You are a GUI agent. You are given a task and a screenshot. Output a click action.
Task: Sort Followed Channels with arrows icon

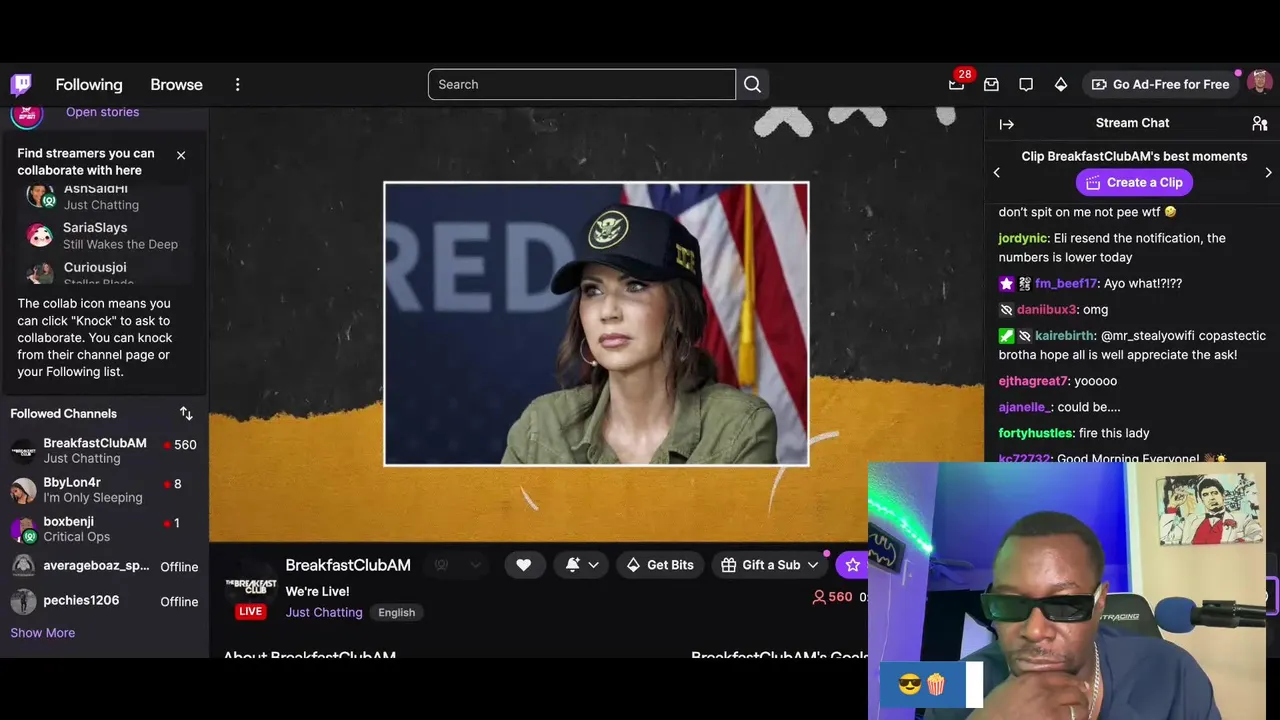[186, 413]
